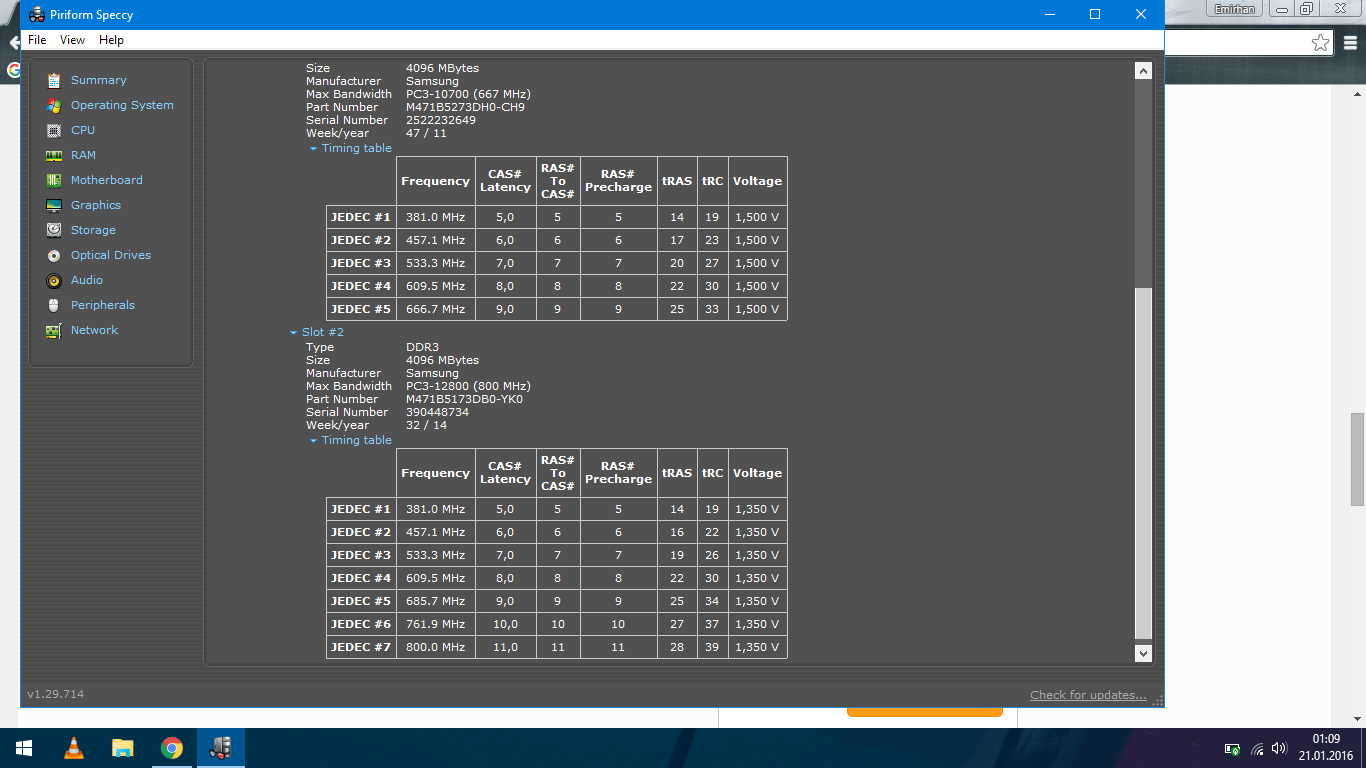
Task: Click the Chrome page scrollbar thumb
Action: coord(1358,460)
